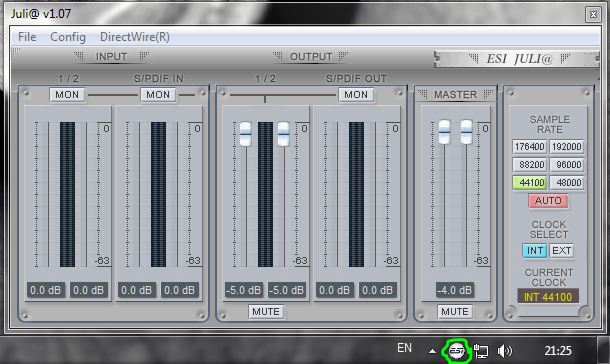Click the ESI JULI@ logo plate
Image resolution: width=610 pixels, height=364 pixels.
(517, 59)
